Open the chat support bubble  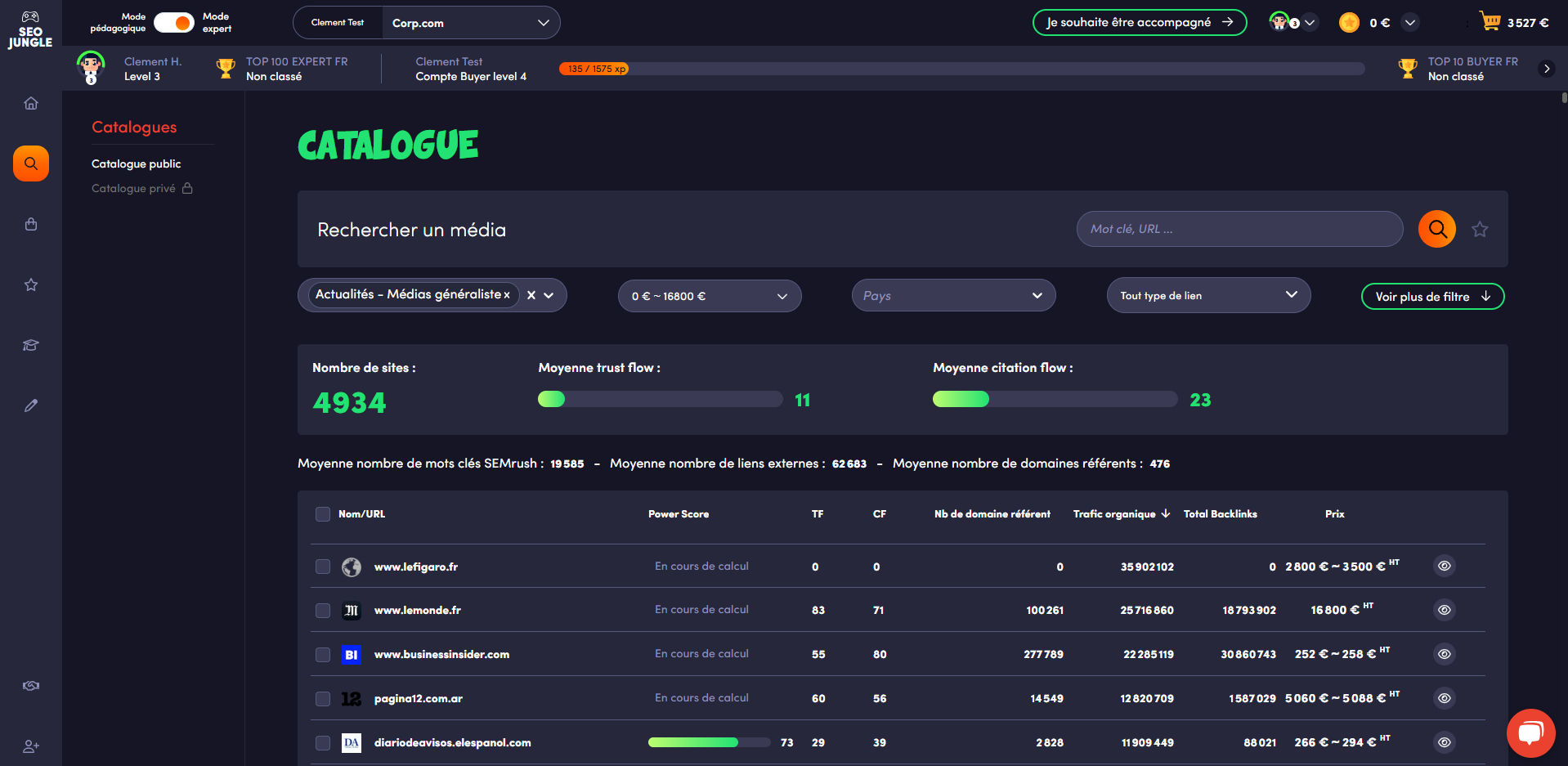[x=1530, y=732]
